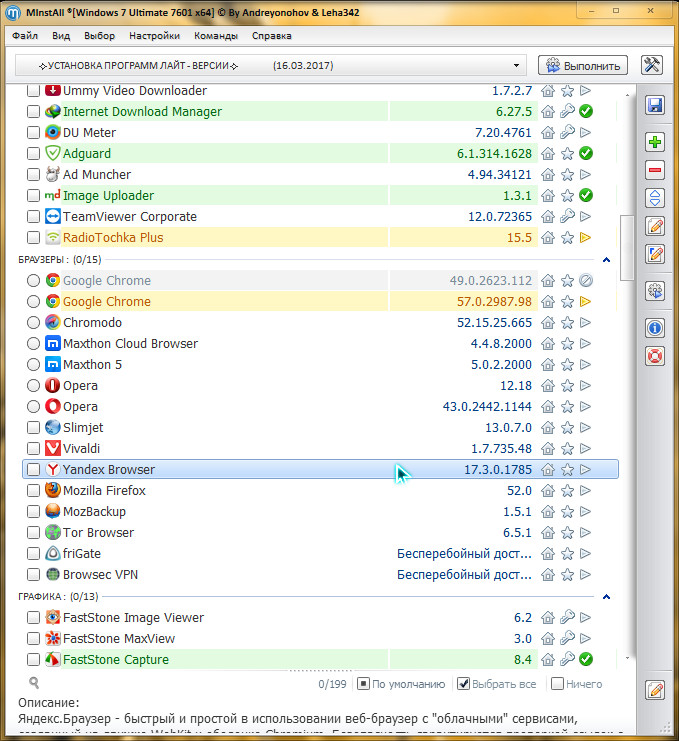Viewport: 679px width, 741px height.
Task: Select the MozBackup row
Action: (x=320, y=511)
